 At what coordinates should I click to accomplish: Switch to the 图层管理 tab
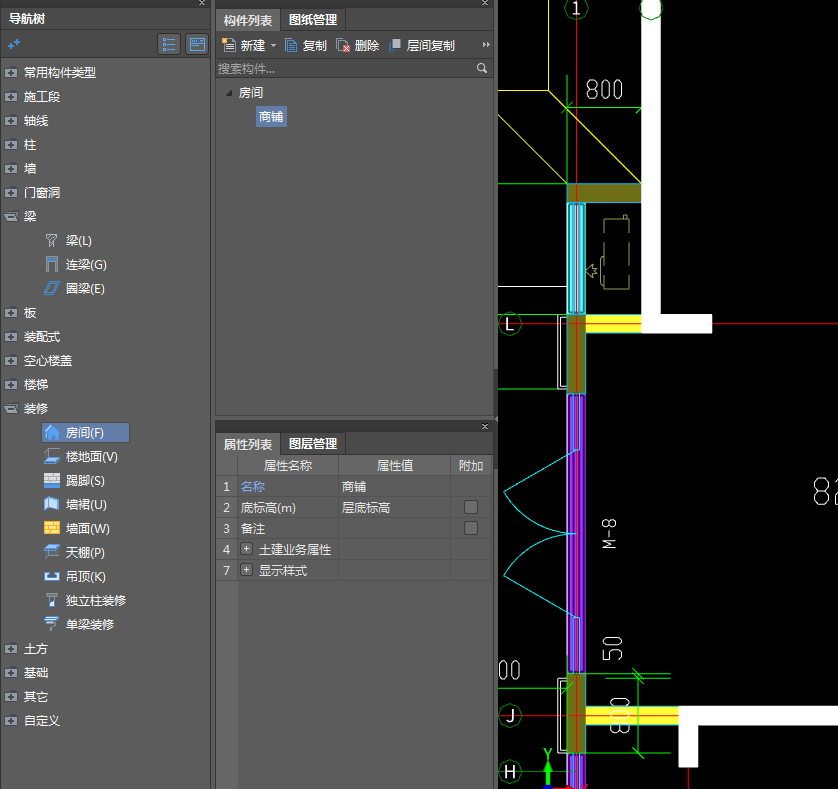pyautogui.click(x=313, y=444)
